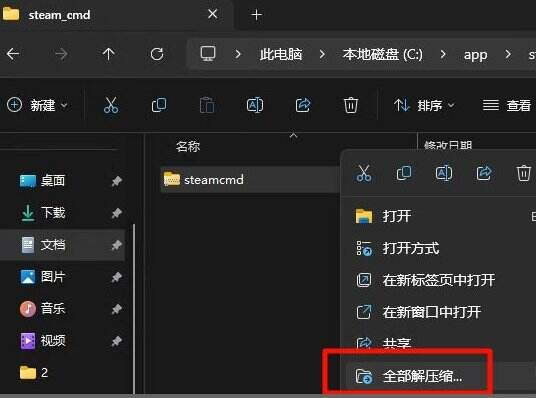The image size is (536, 398).
Task: Navigate to 此电脑 breadcrumb
Action: [281, 54]
